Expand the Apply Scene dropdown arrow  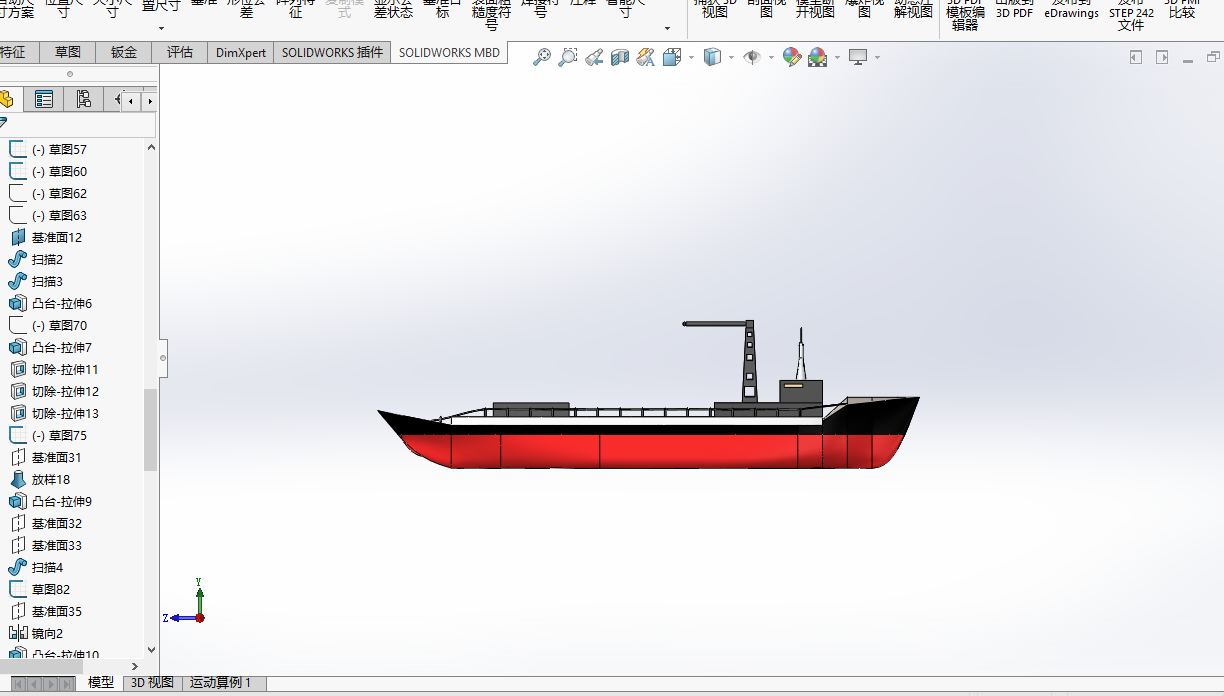coord(837,58)
